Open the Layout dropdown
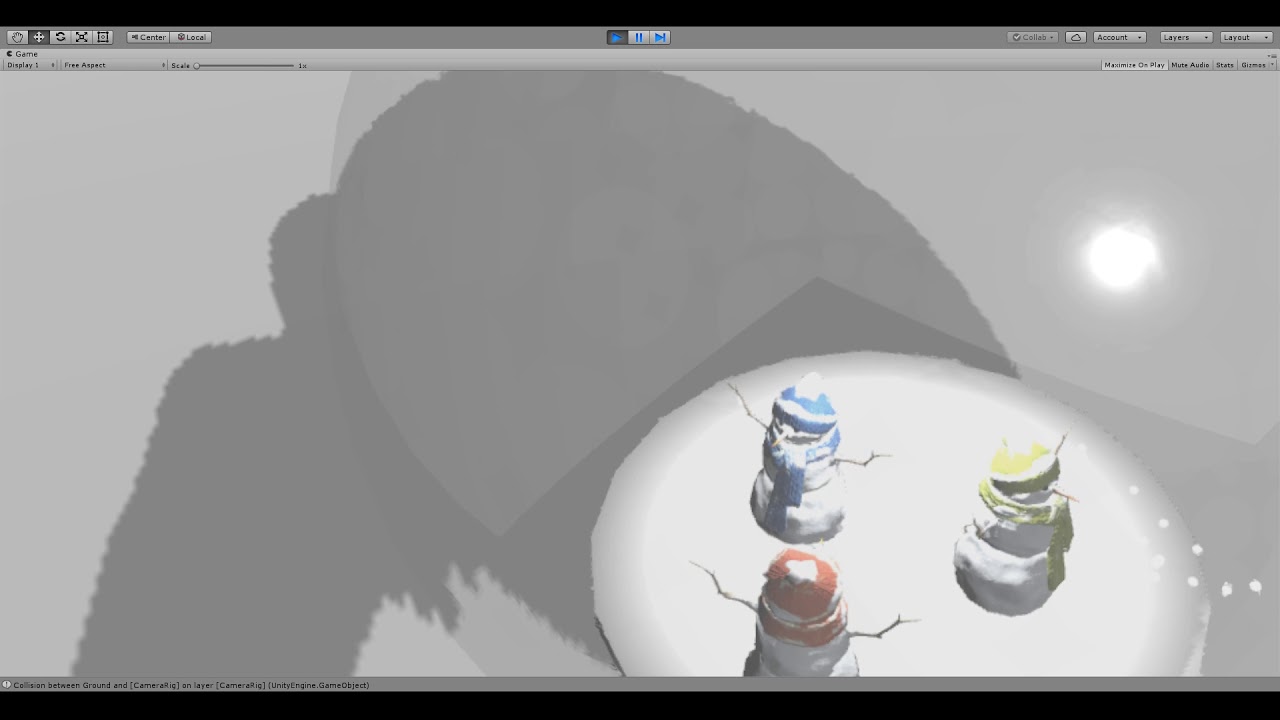The width and height of the screenshot is (1280, 720). point(1246,37)
